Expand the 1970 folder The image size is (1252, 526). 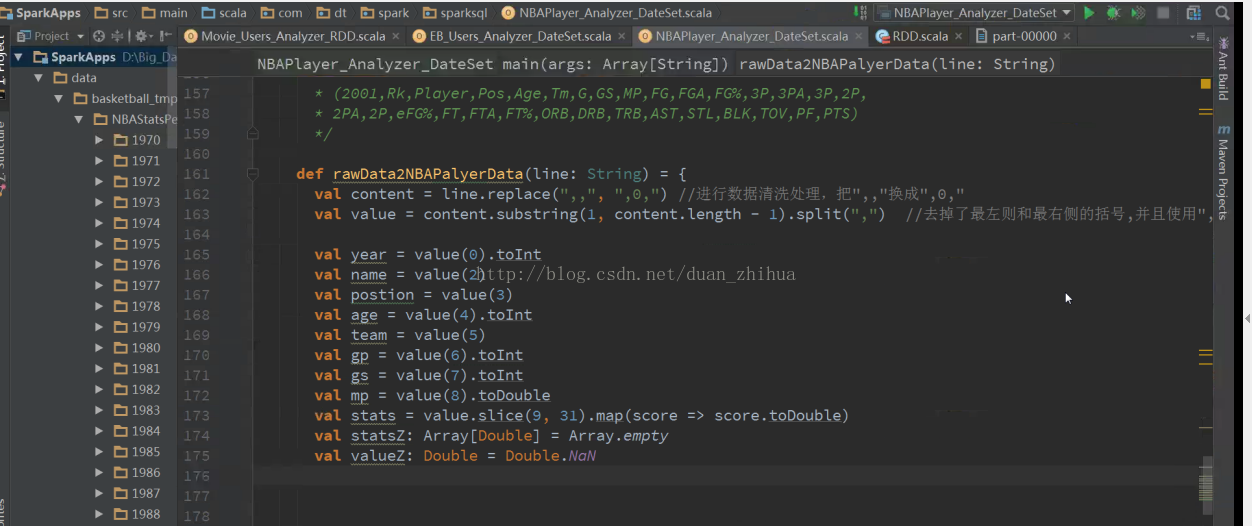point(99,140)
